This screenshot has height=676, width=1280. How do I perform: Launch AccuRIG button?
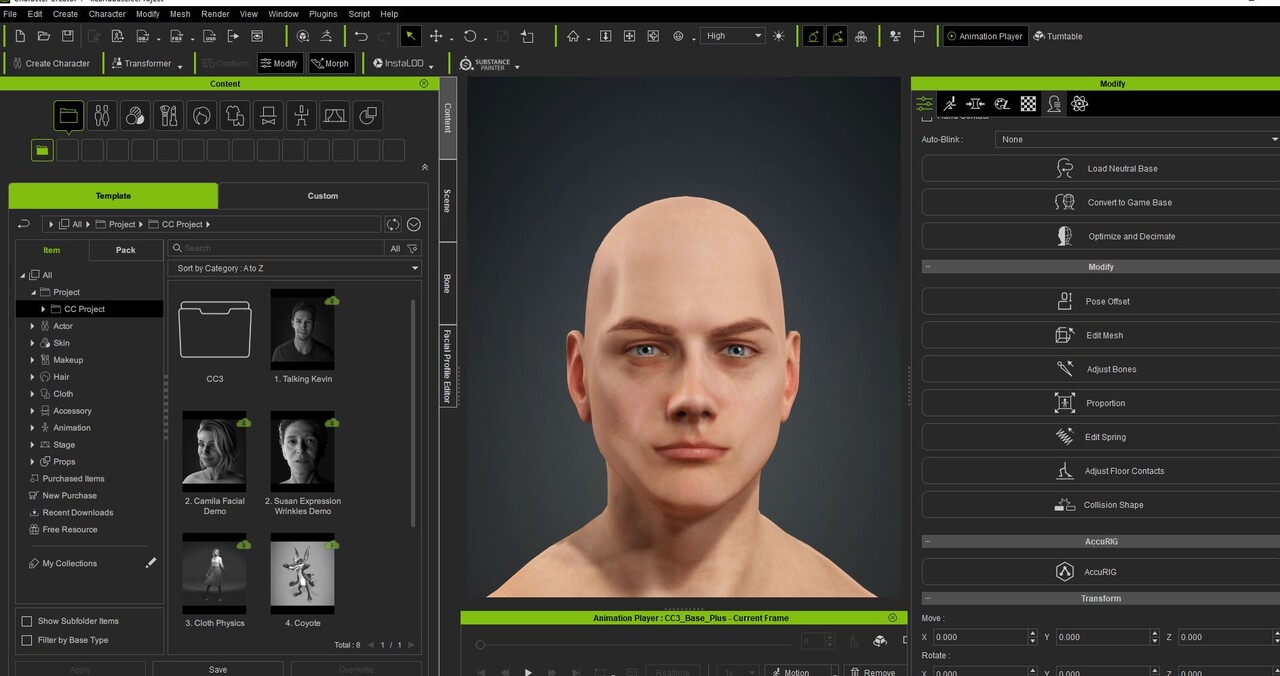coord(1100,572)
